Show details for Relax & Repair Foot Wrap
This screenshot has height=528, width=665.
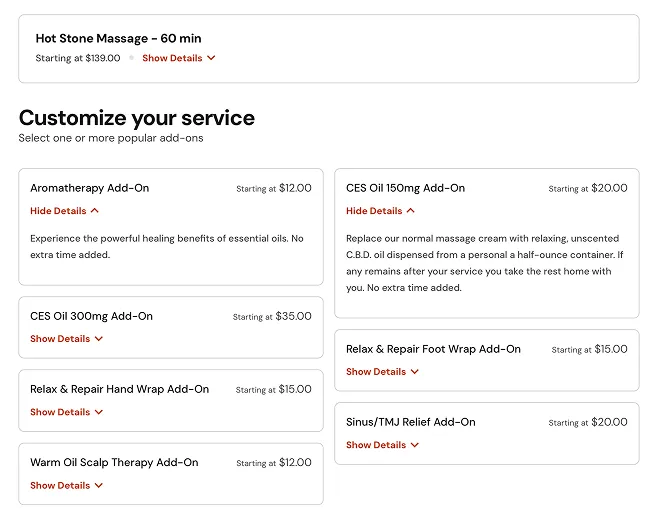(383, 372)
